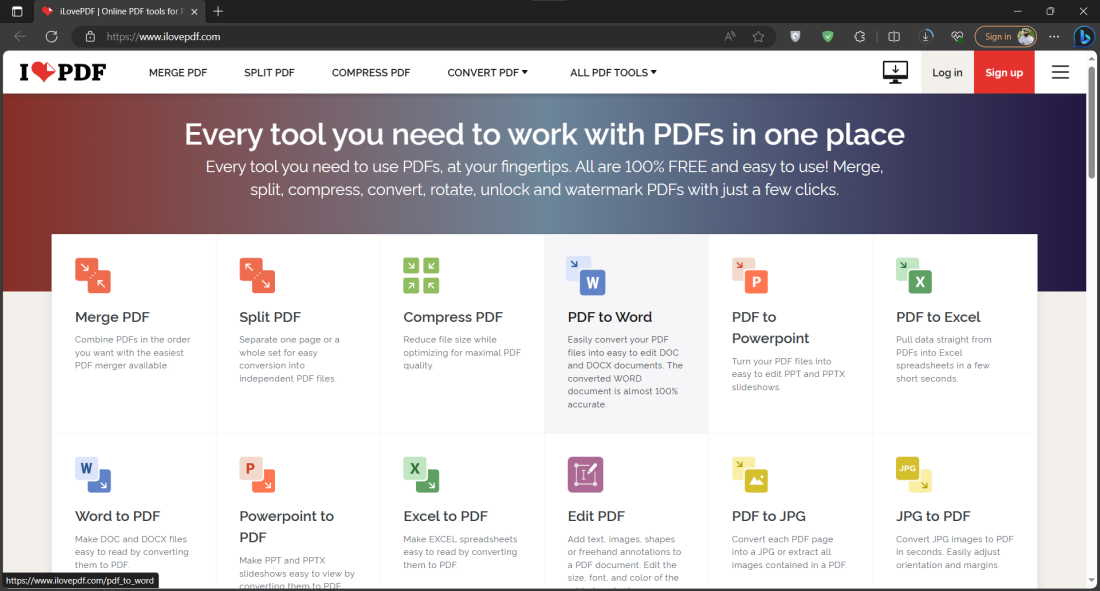Image resolution: width=1100 pixels, height=591 pixels.
Task: Click the PDF to Excel card title
Action: point(938,317)
